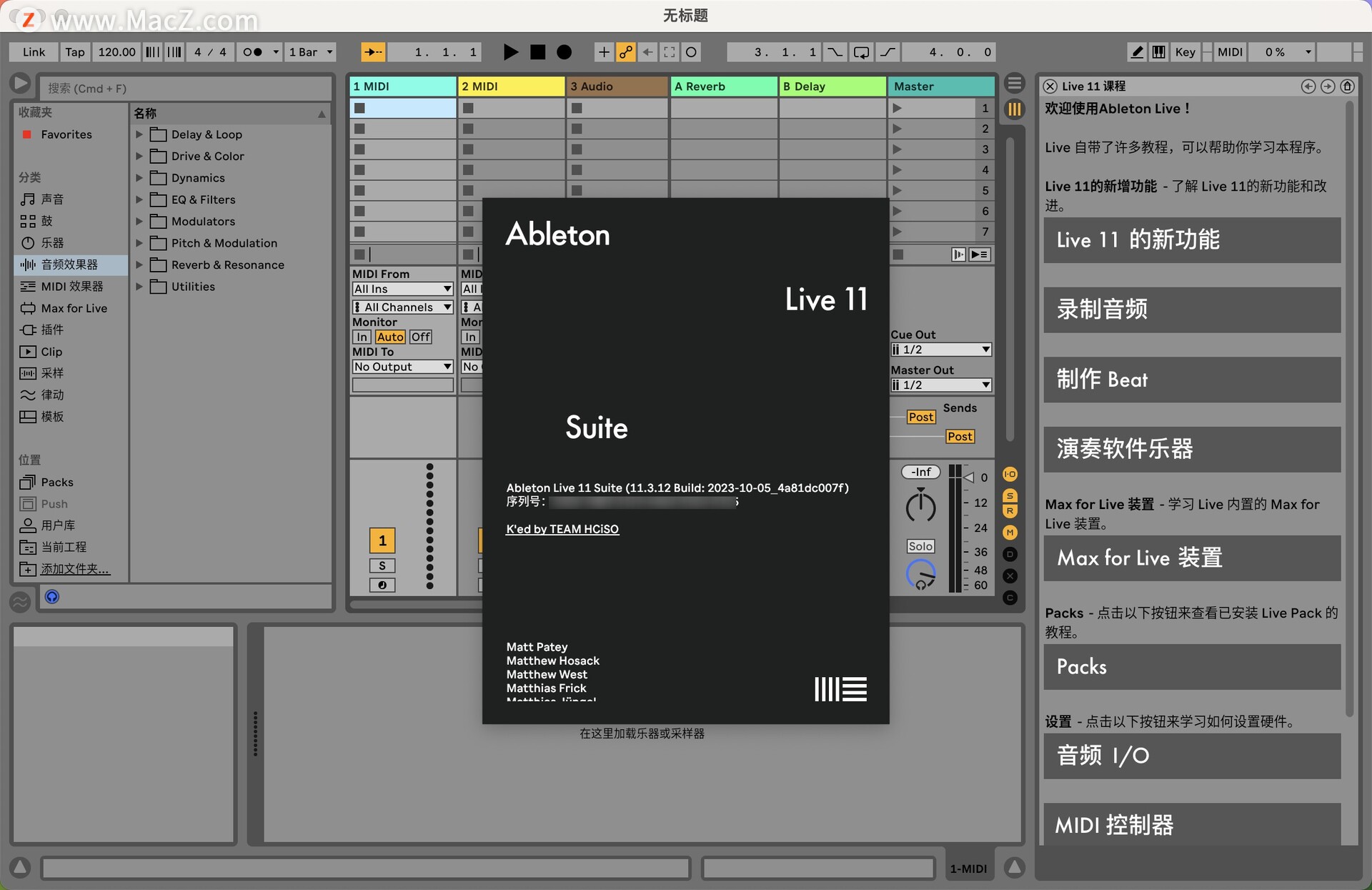Start playback with the Play button
Screen dimensions: 1372x890
tap(510, 52)
